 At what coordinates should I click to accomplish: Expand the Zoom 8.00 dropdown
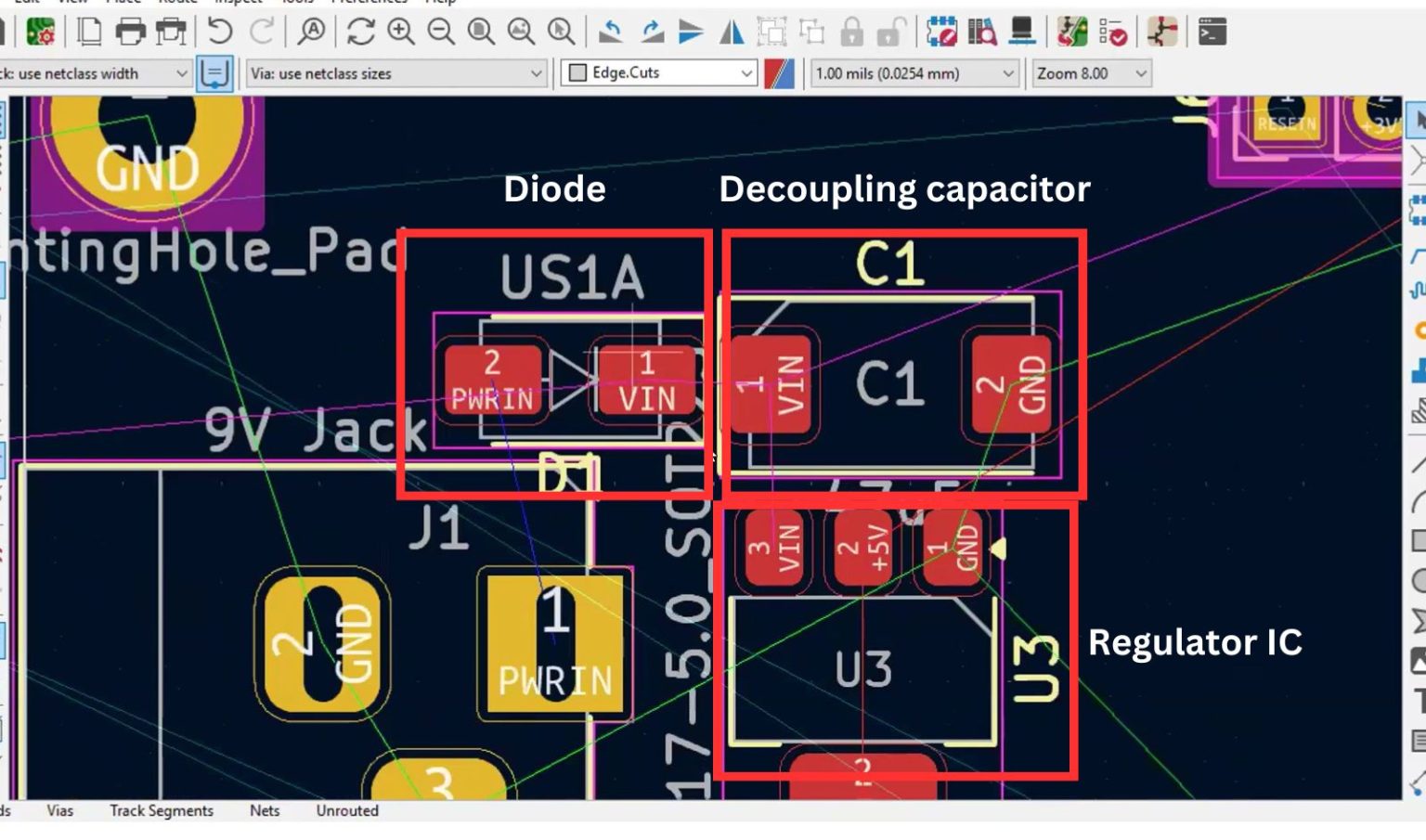coord(1091,73)
